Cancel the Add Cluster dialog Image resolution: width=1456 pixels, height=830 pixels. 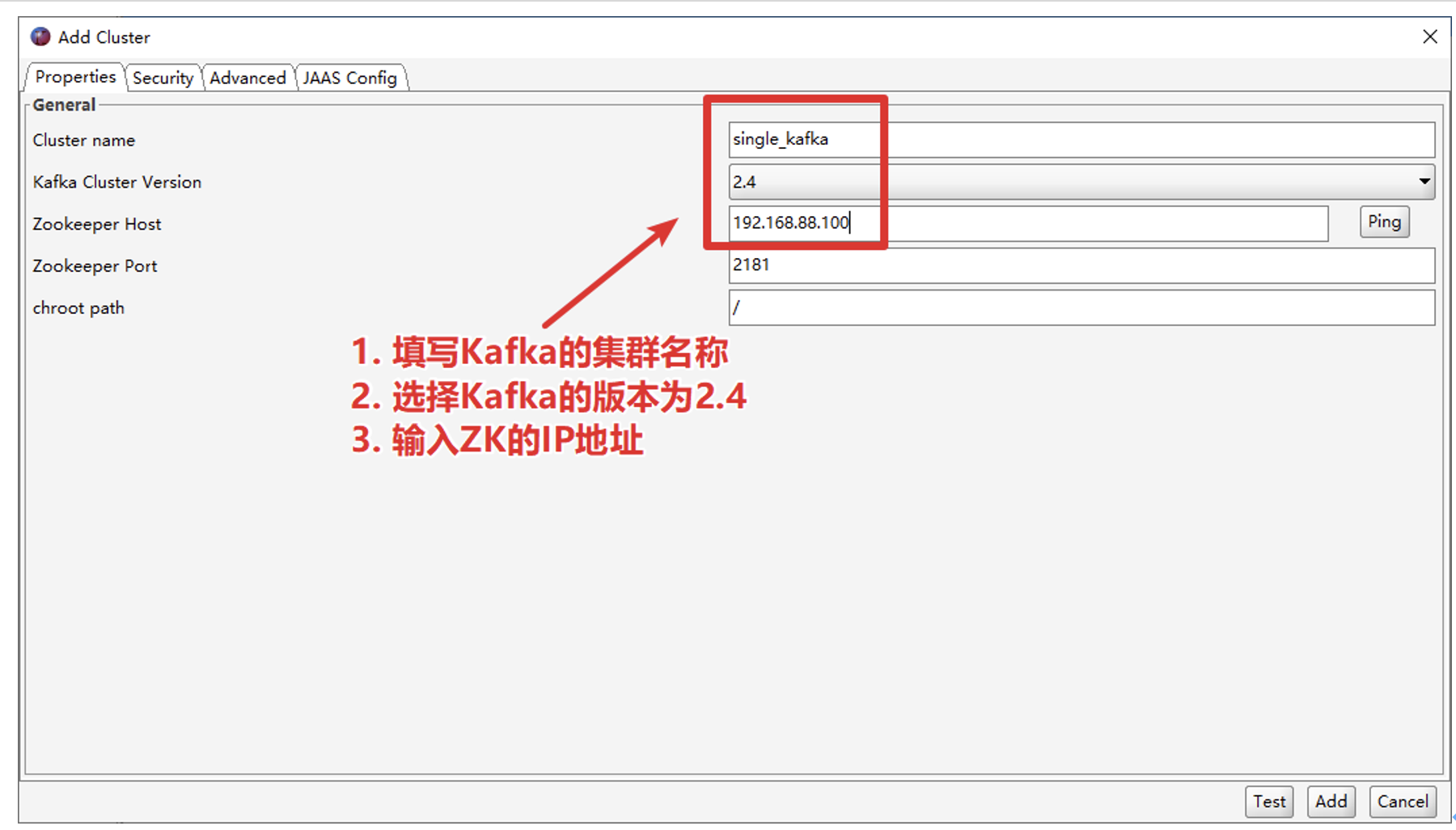1403,801
